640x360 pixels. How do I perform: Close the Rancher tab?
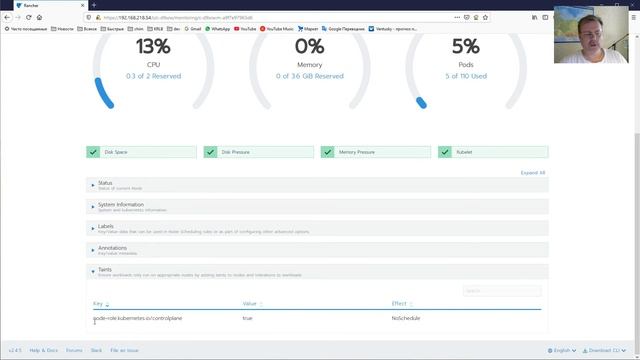82,6
